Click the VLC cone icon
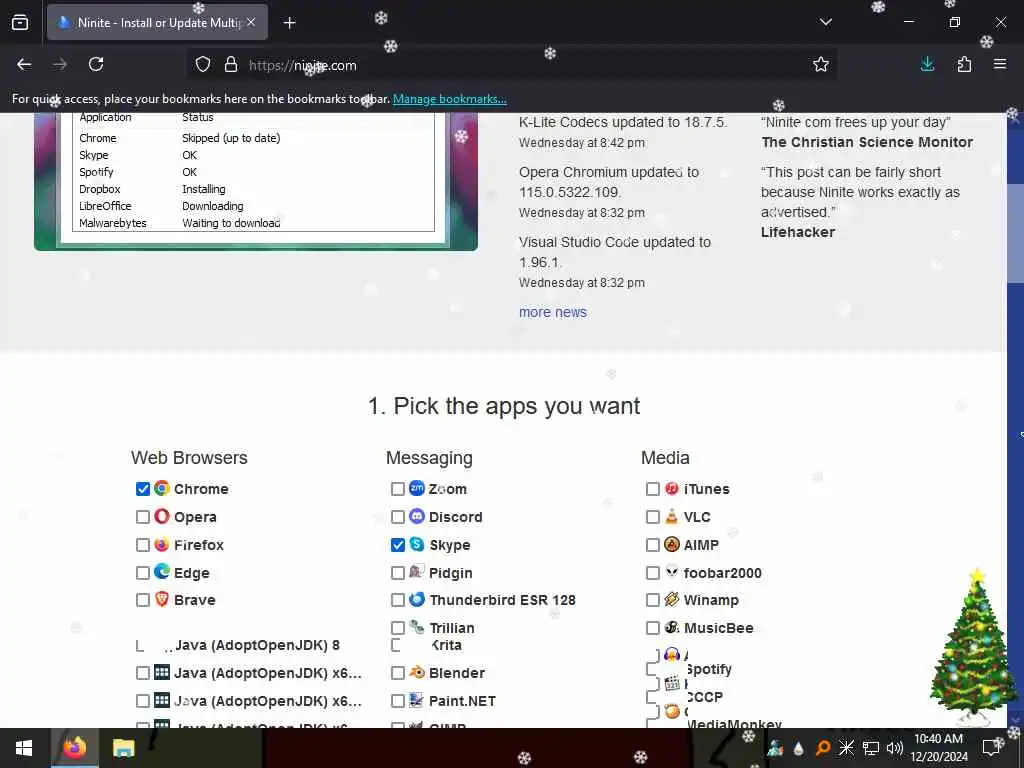 (x=671, y=517)
